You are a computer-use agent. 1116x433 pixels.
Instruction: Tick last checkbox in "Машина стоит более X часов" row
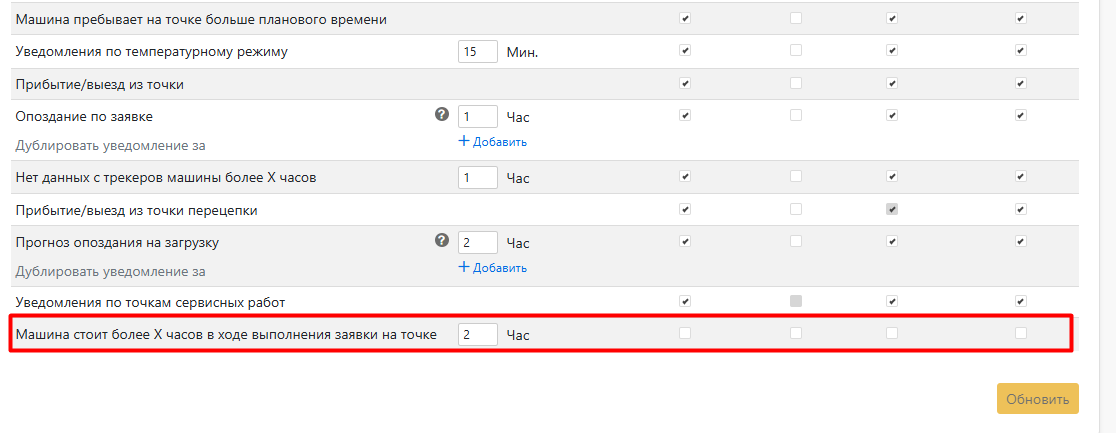coord(1020,333)
